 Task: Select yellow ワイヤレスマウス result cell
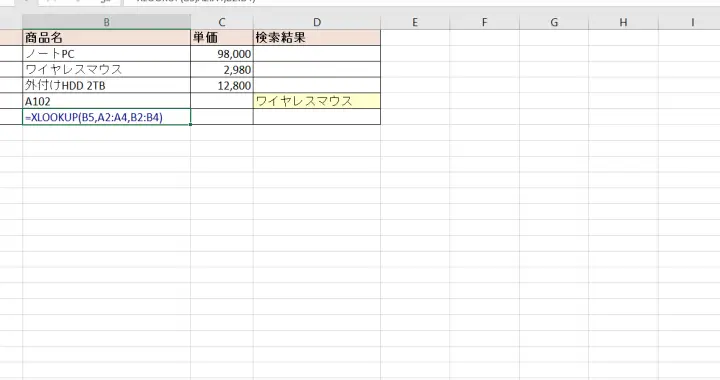pyautogui.click(x=317, y=101)
